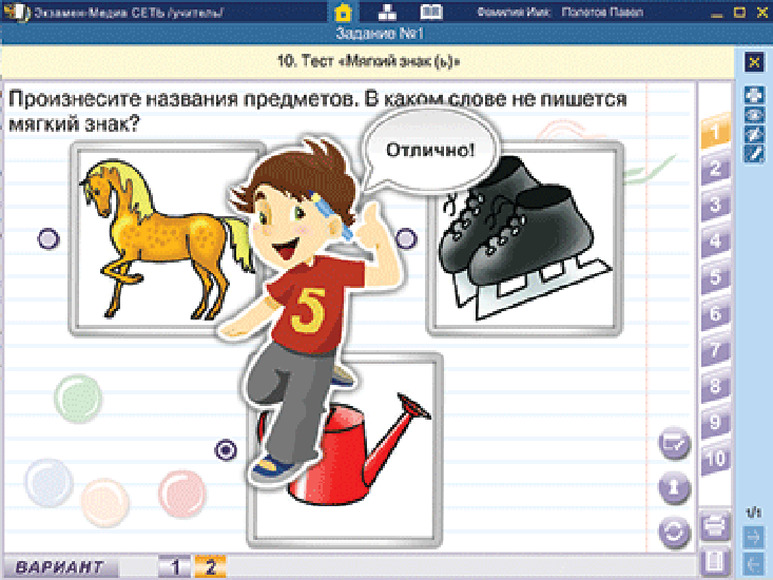Click the app logo in the title bar
Image resolution: width=773 pixels, height=580 pixels.
pyautogui.click(x=18, y=12)
